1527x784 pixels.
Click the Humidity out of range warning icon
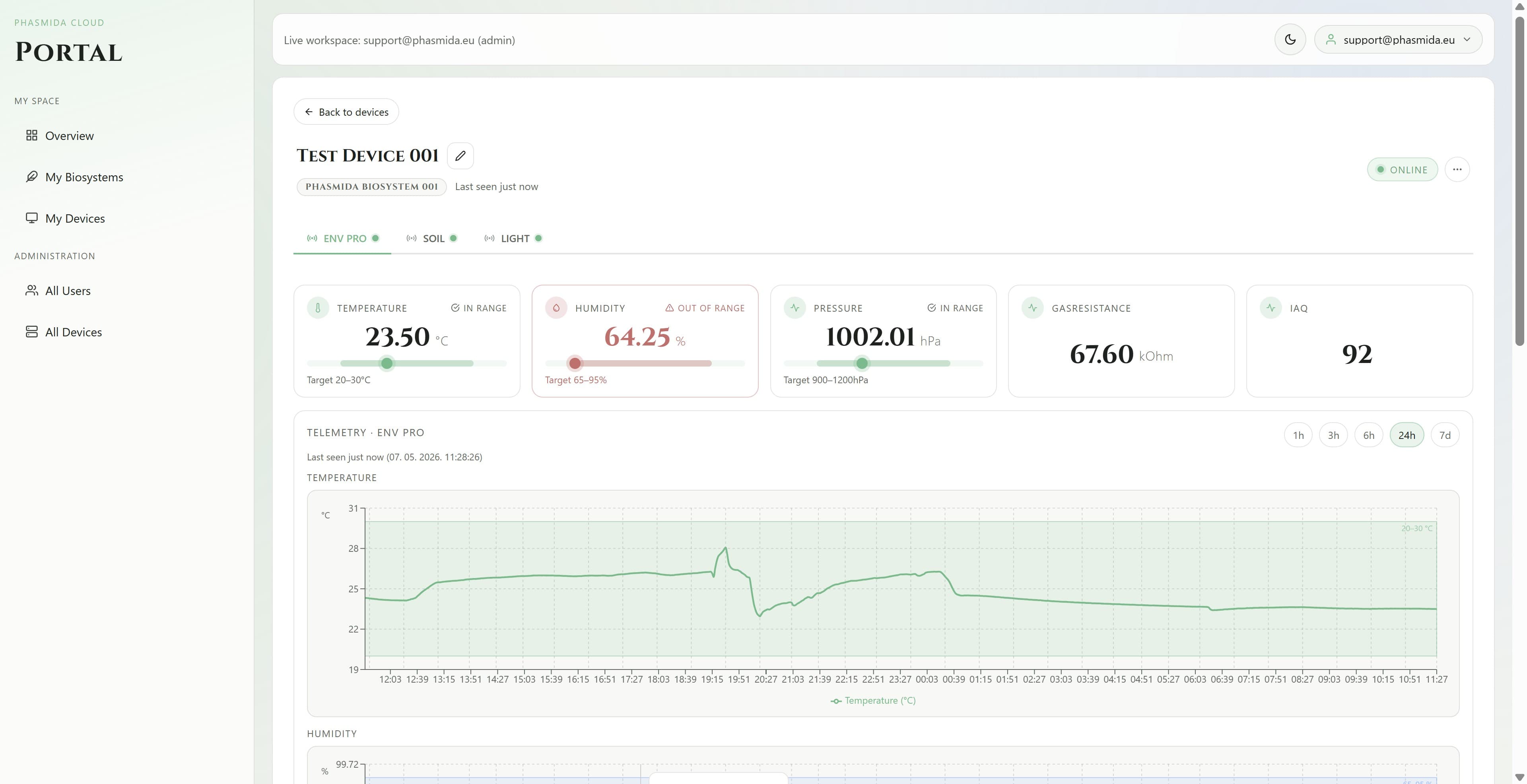pyautogui.click(x=669, y=308)
